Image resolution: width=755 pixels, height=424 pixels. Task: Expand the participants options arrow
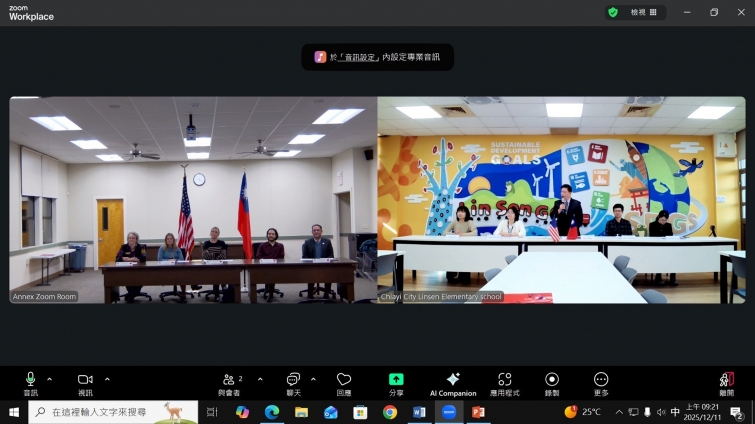[260, 379]
